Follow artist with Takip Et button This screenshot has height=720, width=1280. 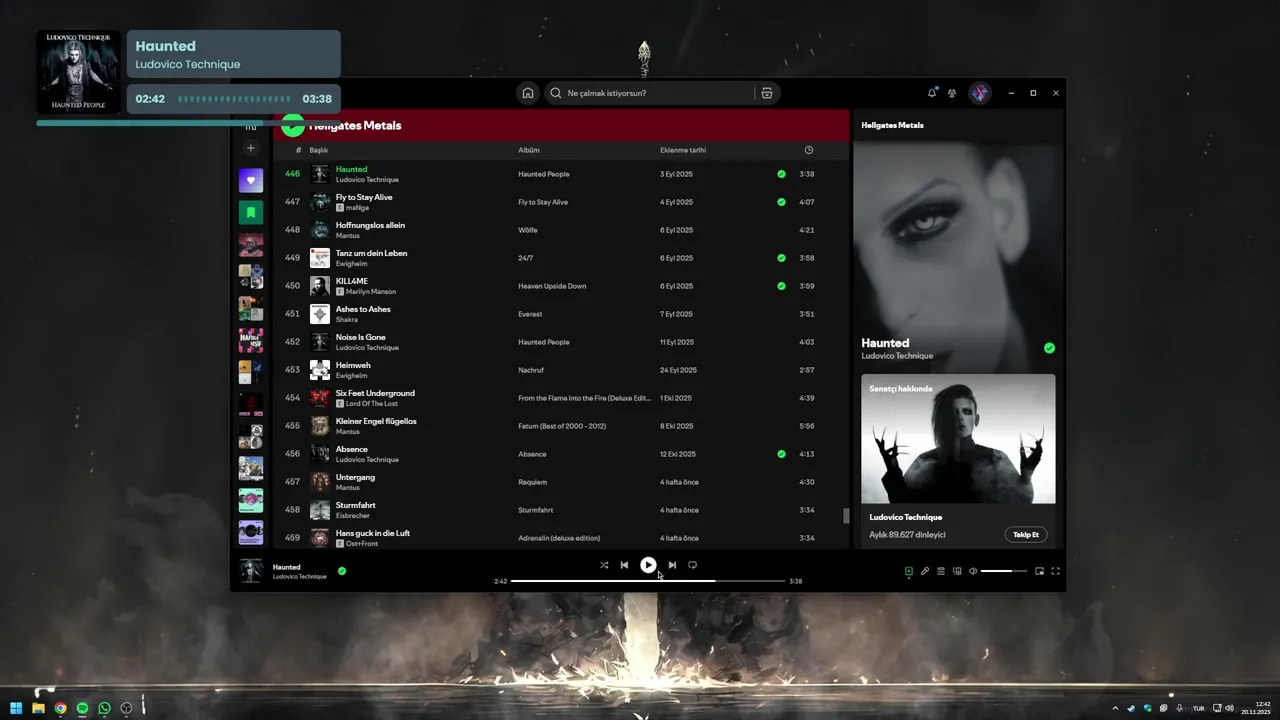pyautogui.click(x=1026, y=535)
